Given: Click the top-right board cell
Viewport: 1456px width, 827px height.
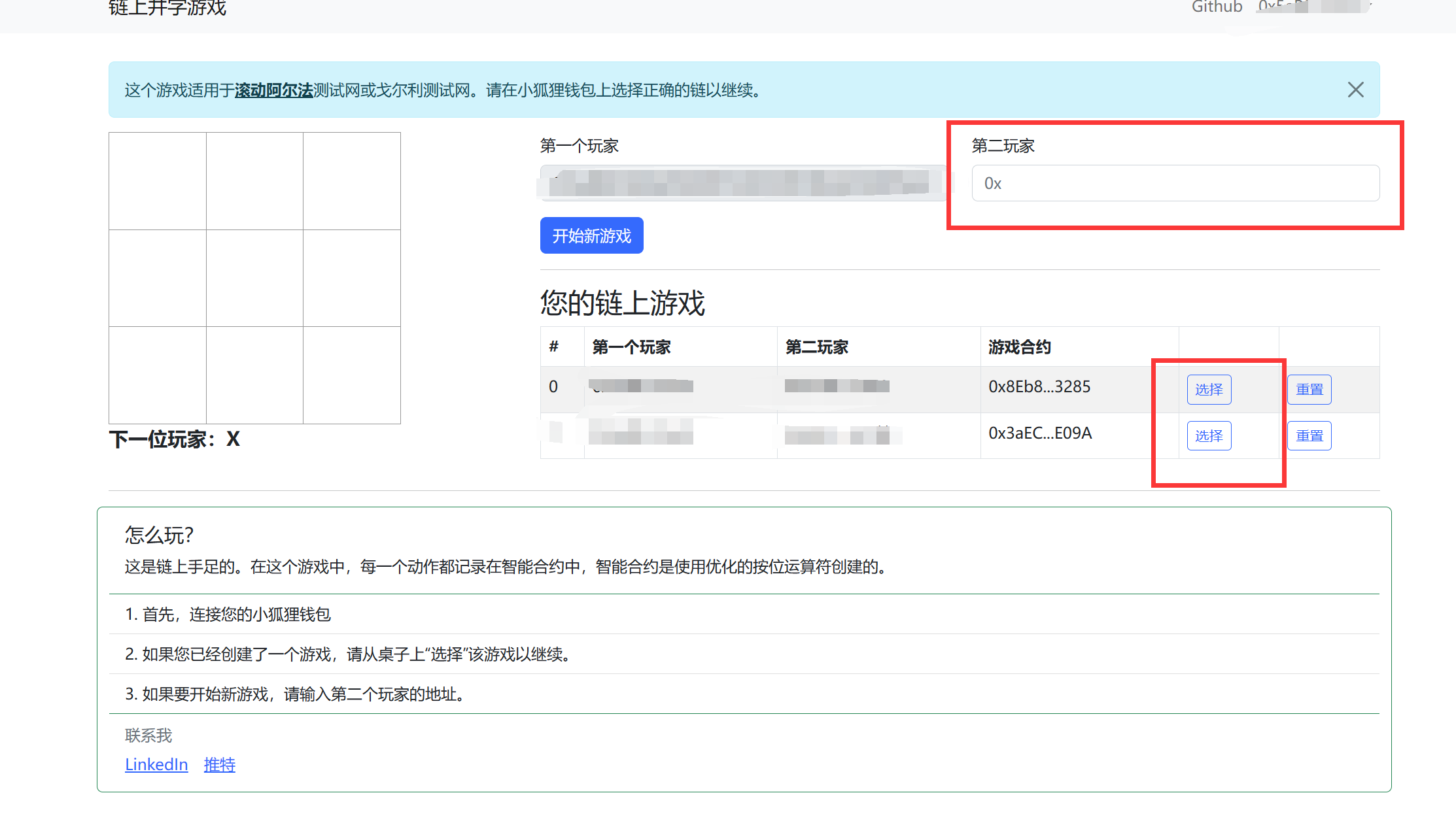Looking at the screenshot, I should click(x=352, y=181).
